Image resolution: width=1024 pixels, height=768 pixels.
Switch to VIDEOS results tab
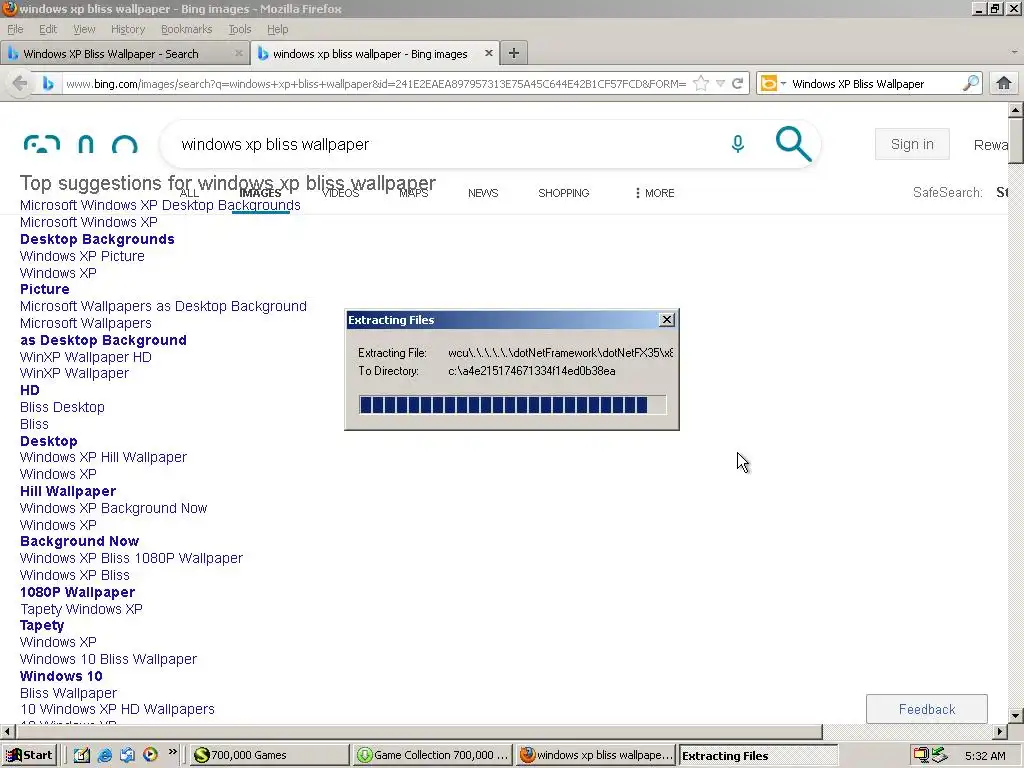coord(341,193)
